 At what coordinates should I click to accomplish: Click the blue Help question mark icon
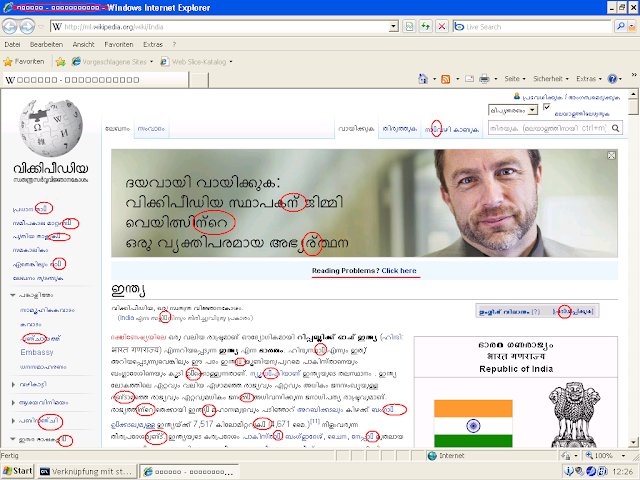(x=612, y=79)
